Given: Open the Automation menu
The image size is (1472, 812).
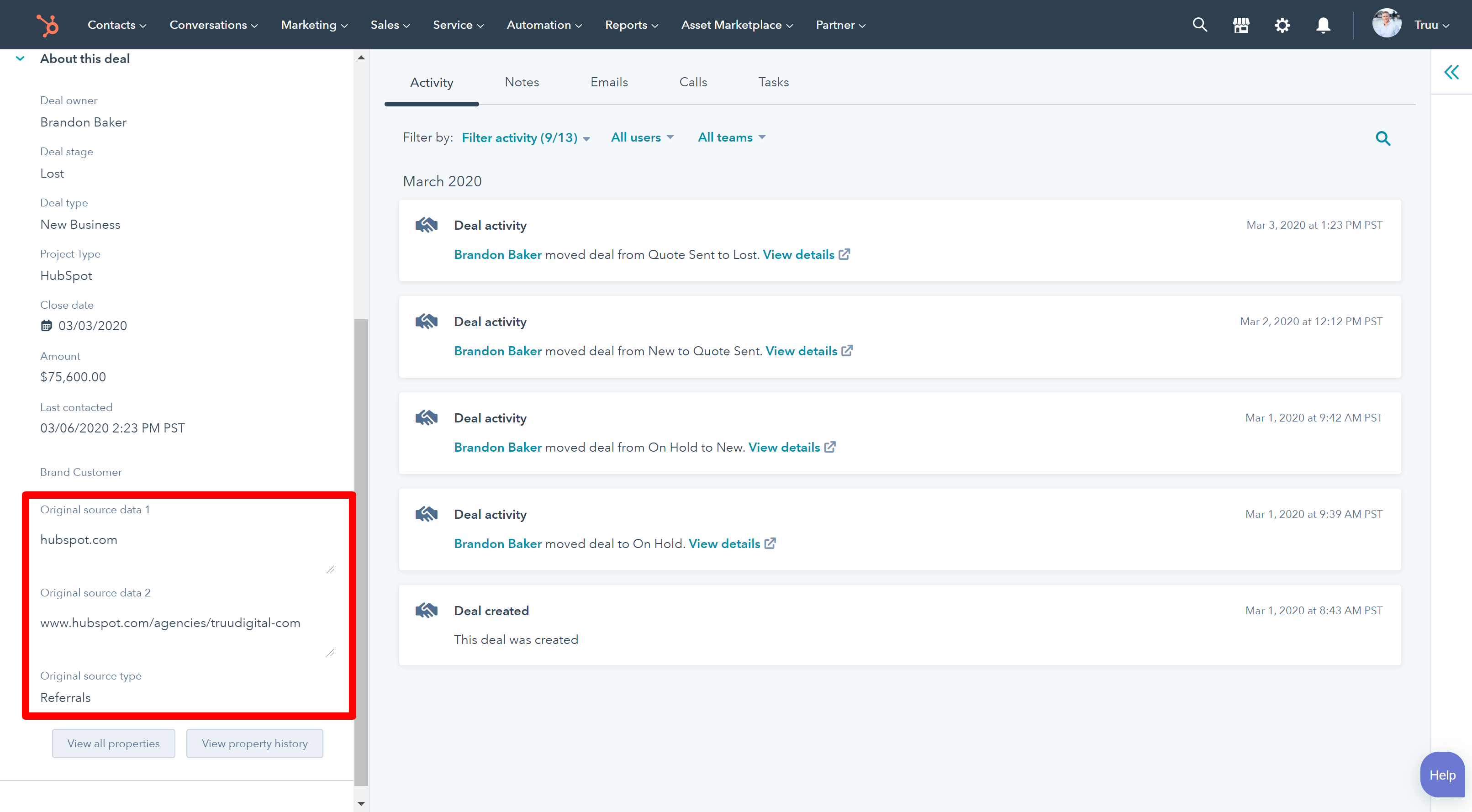Looking at the screenshot, I should [x=544, y=25].
